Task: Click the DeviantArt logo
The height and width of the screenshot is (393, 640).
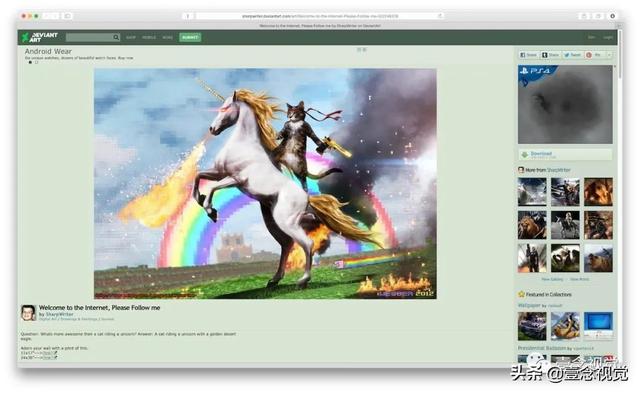Action: point(40,37)
